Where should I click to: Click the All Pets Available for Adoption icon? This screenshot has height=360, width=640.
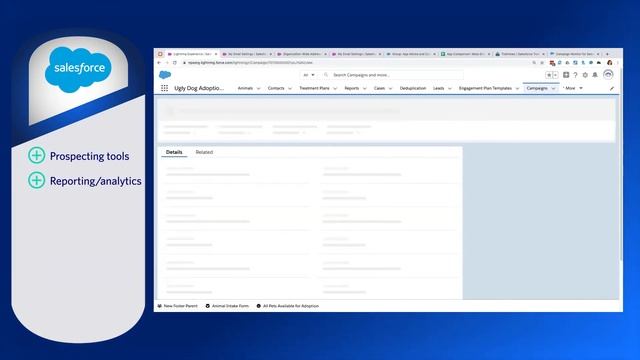[x=258, y=306]
